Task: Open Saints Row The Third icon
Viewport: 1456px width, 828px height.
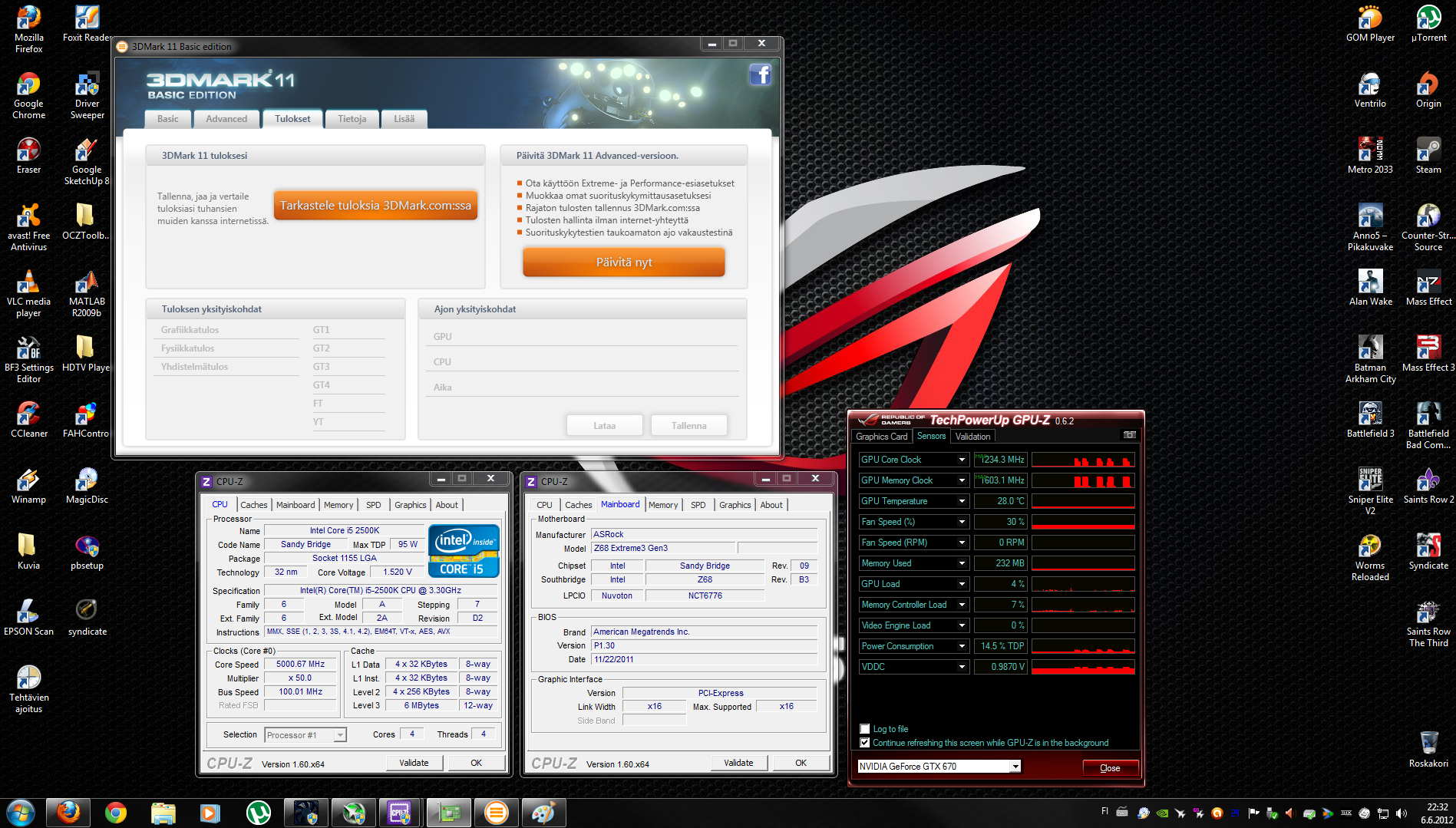Action: tap(1428, 623)
